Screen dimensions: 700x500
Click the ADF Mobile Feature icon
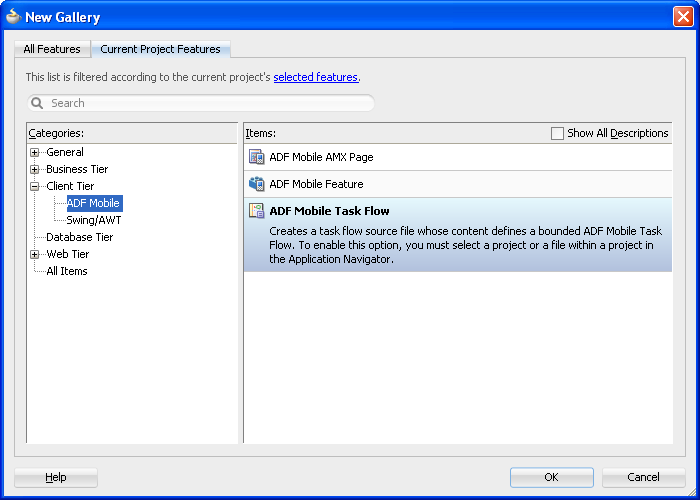(x=256, y=184)
